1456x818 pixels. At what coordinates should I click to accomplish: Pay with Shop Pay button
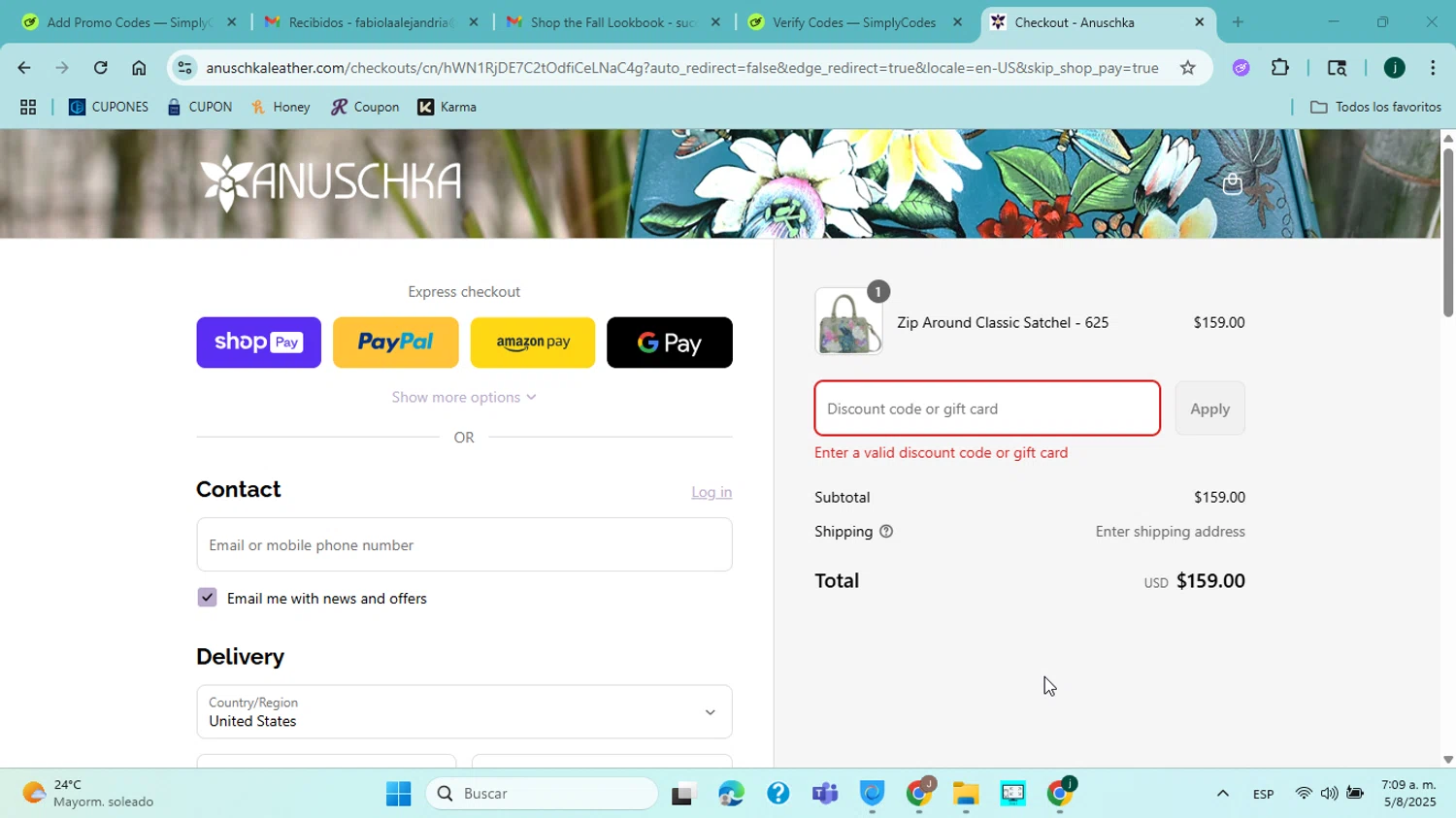(258, 343)
